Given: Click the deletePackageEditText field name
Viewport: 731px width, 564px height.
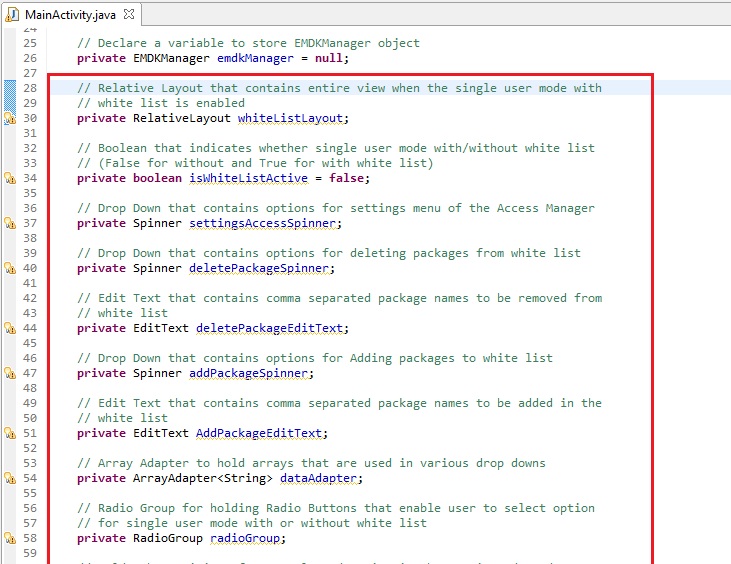Looking at the screenshot, I should pos(269,328).
